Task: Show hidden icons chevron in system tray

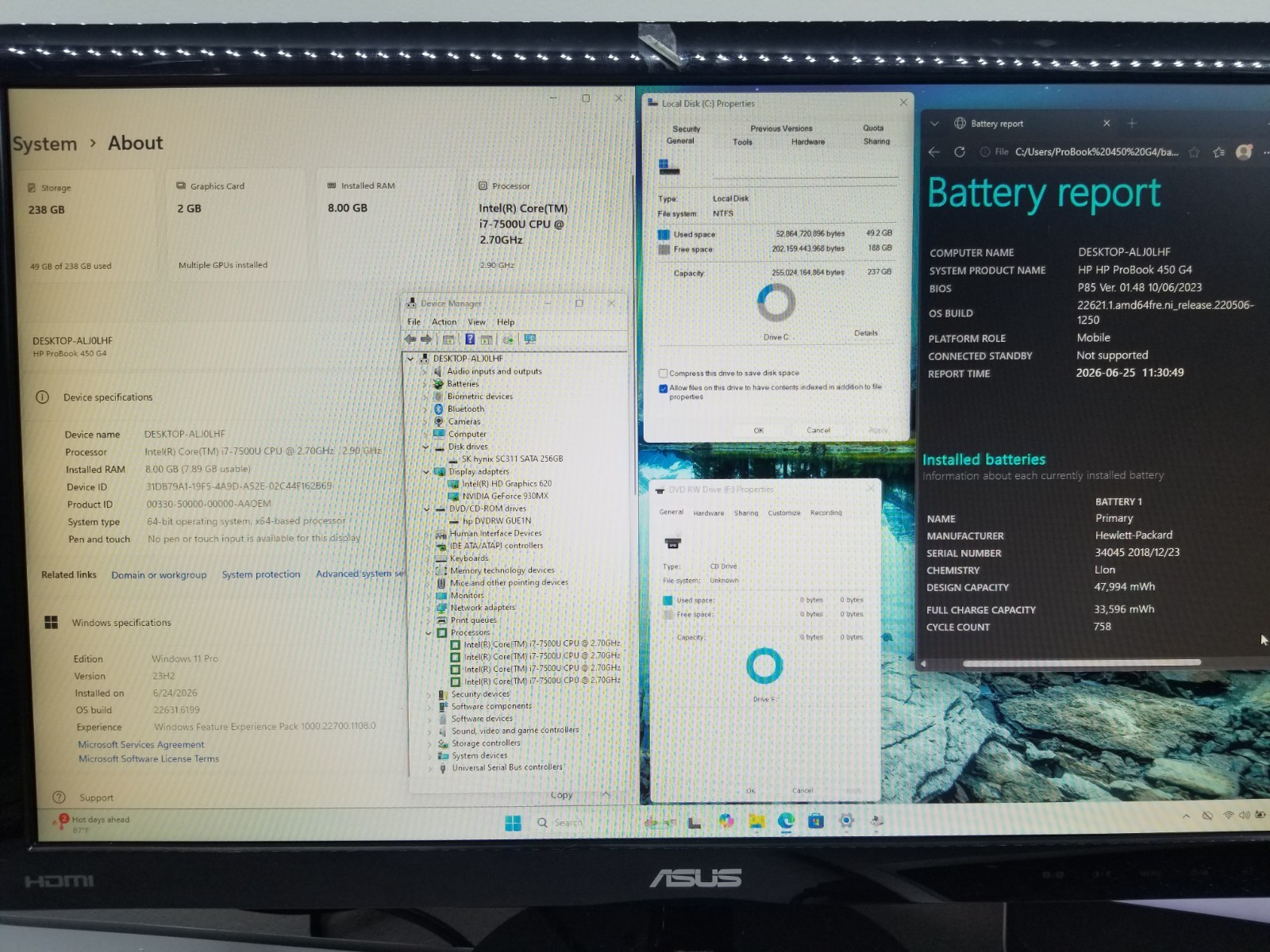Action: pos(1186,816)
